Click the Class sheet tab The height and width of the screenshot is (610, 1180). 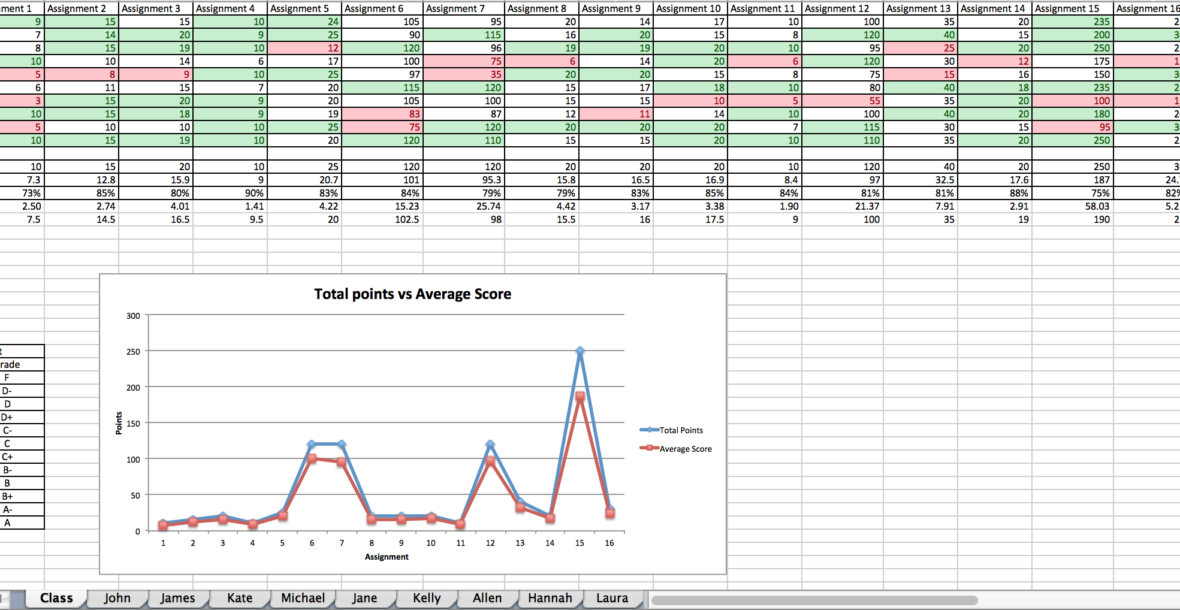pos(56,598)
